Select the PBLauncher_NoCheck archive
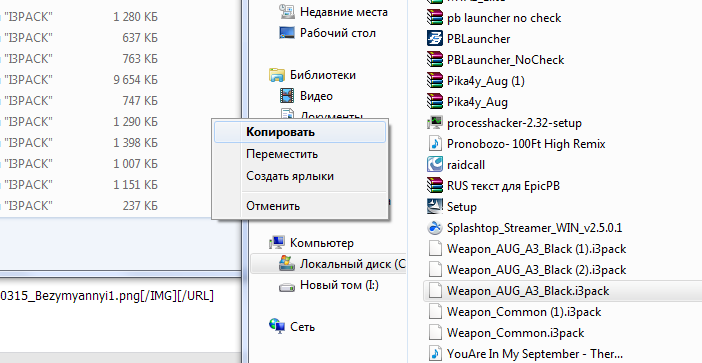 [x=505, y=60]
